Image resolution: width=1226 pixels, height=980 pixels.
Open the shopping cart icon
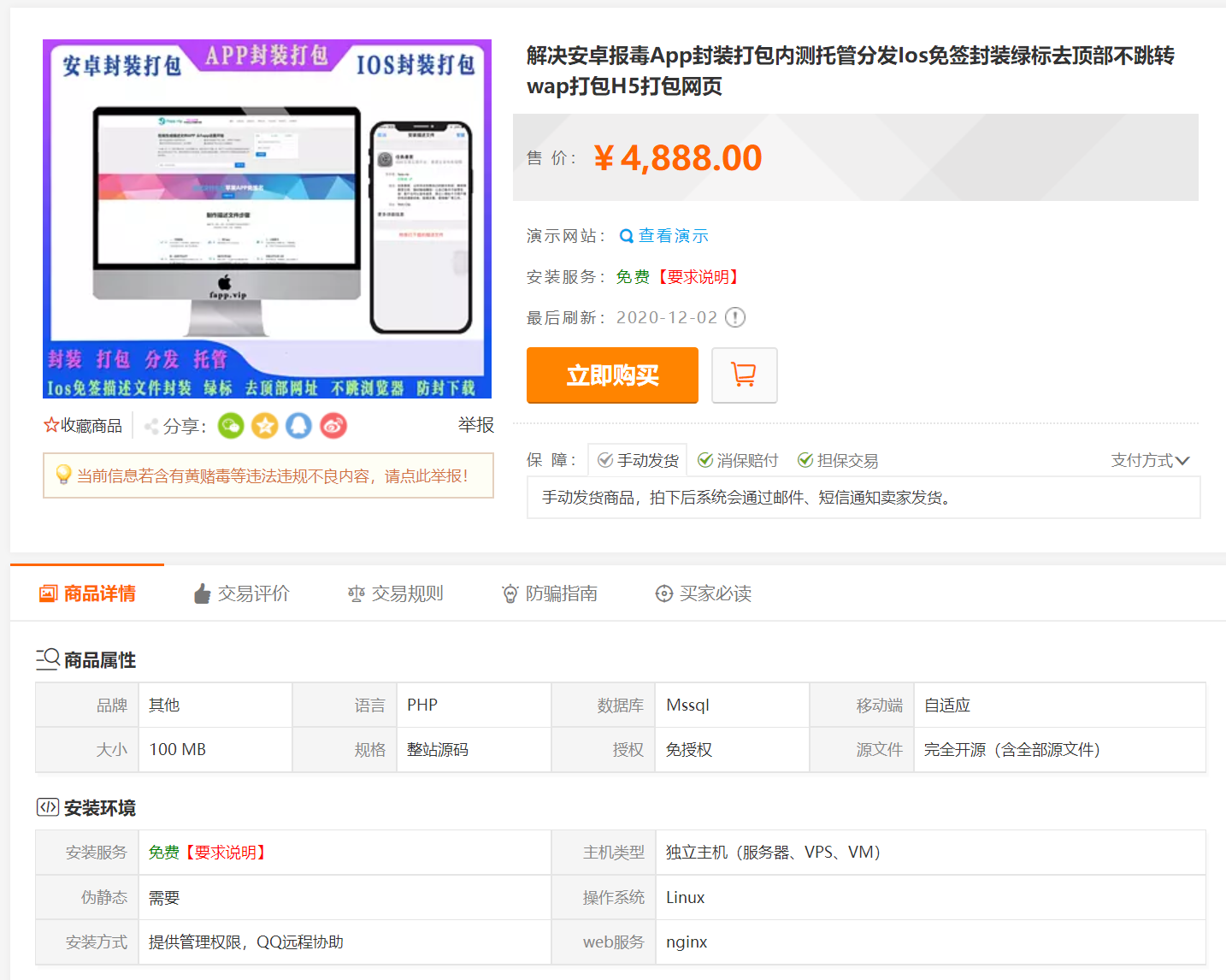pos(743,375)
